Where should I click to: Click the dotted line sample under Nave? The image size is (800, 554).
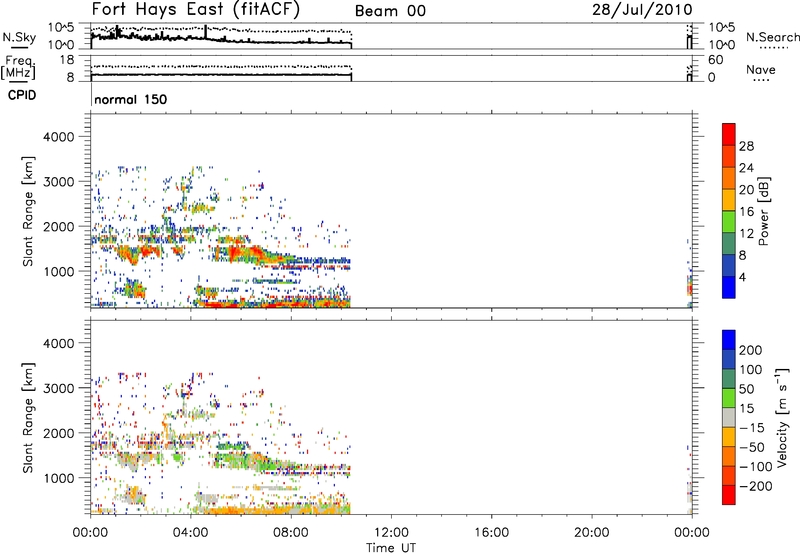(761, 80)
